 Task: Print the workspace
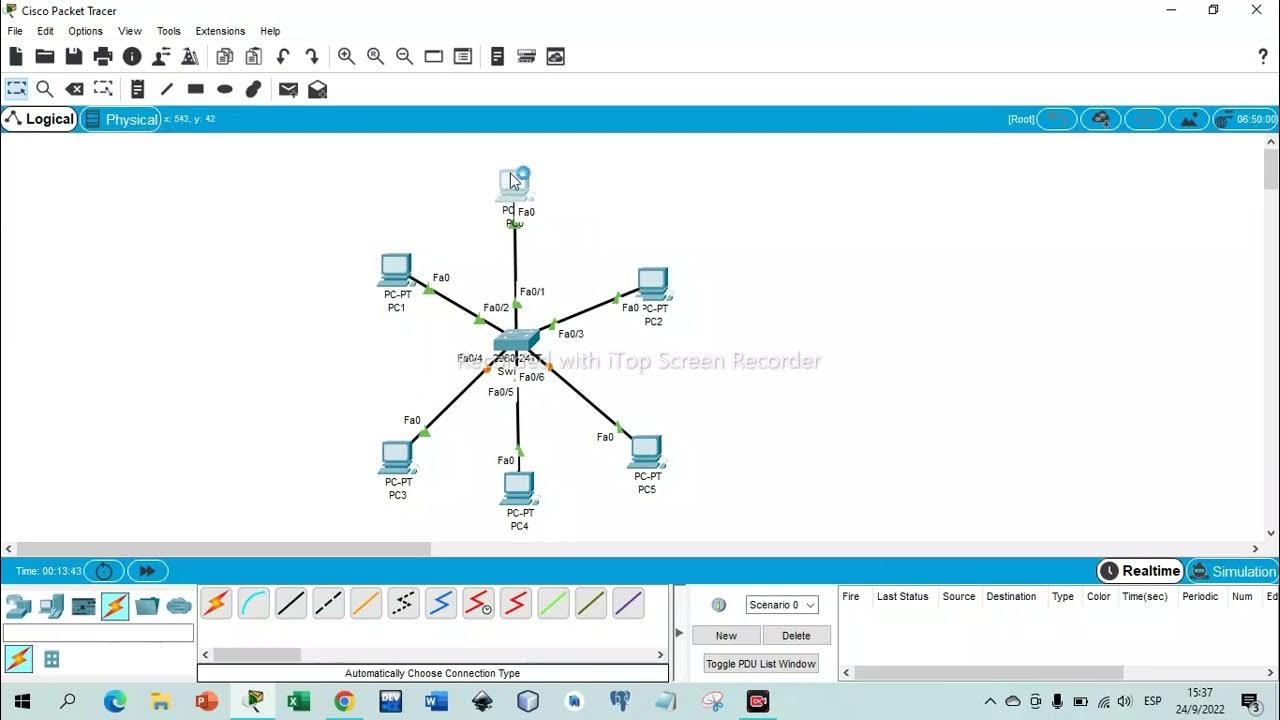click(x=103, y=57)
